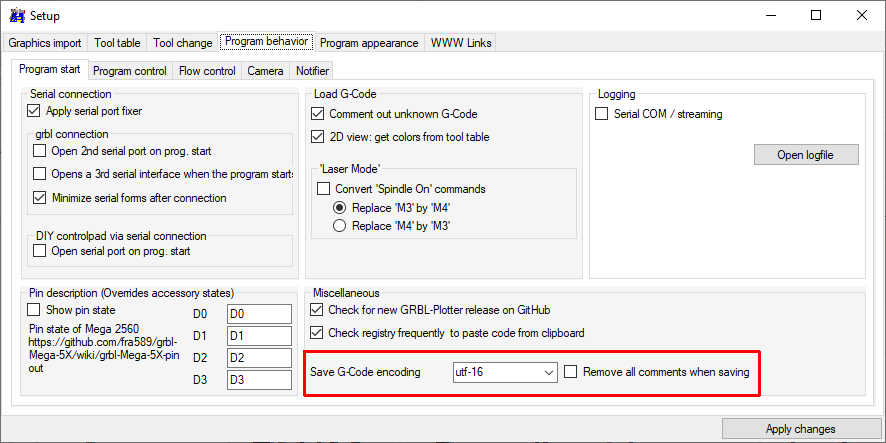Open the Camera sub-tab
886x443 pixels.
pyautogui.click(x=265, y=71)
